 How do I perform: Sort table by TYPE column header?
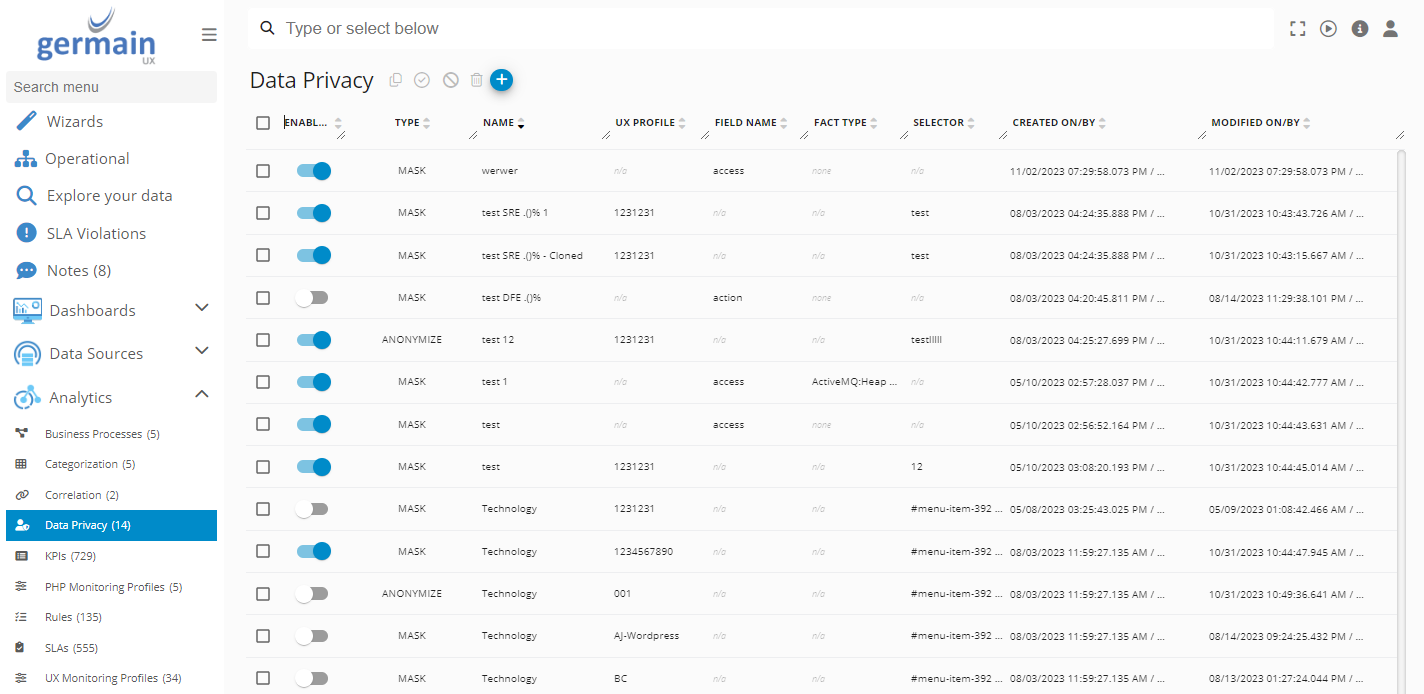[407, 123]
